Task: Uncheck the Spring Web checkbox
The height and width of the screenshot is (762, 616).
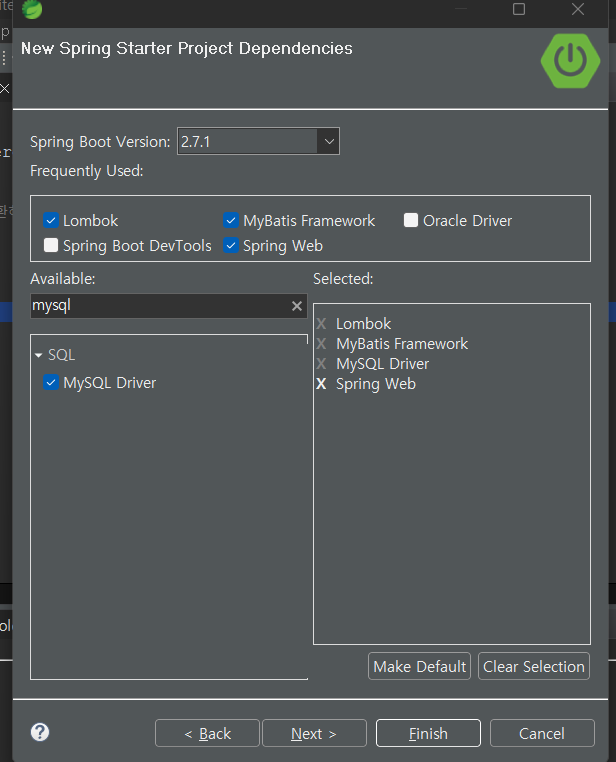Action: [x=231, y=245]
